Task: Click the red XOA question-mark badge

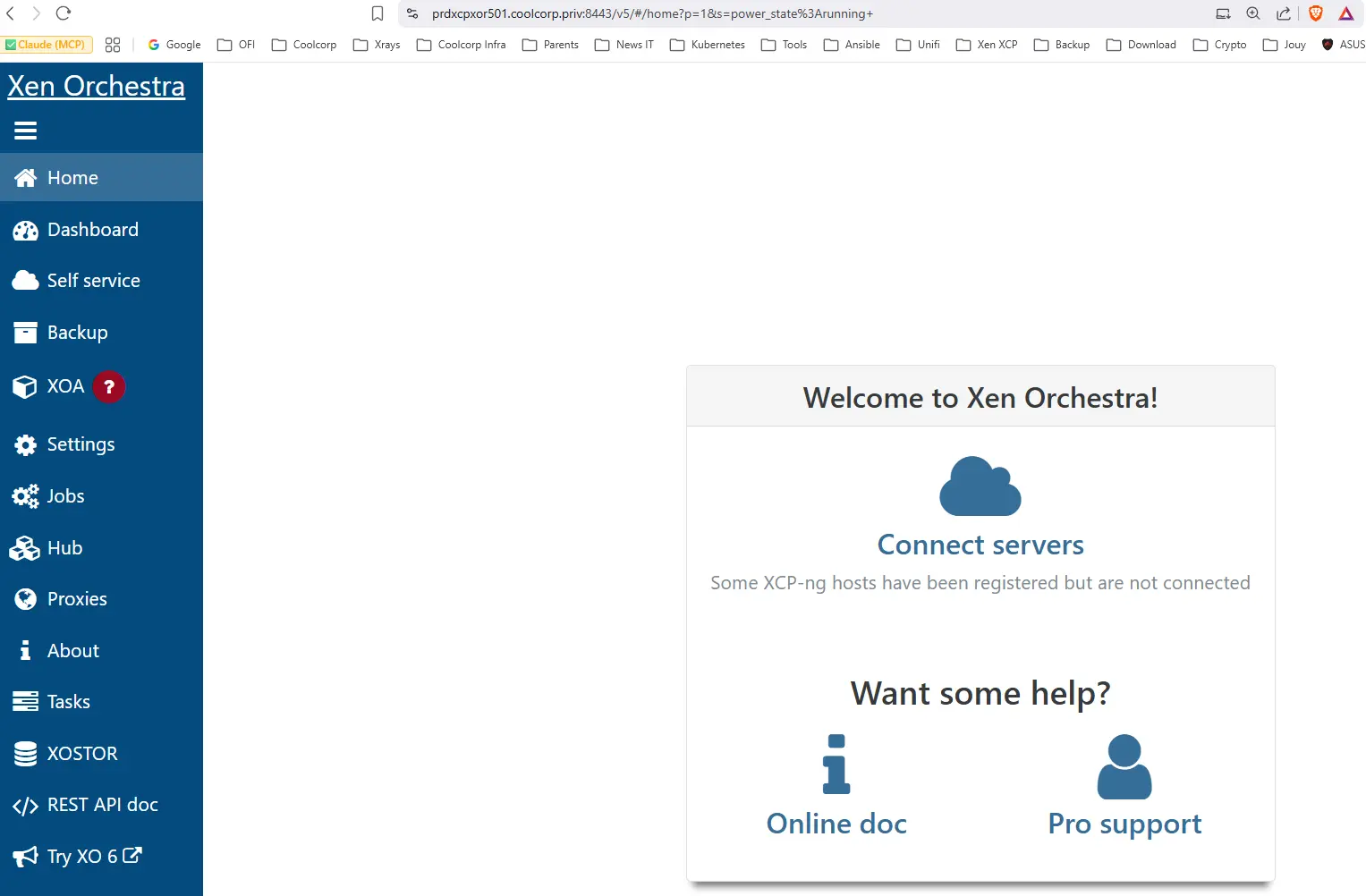Action: [109, 386]
